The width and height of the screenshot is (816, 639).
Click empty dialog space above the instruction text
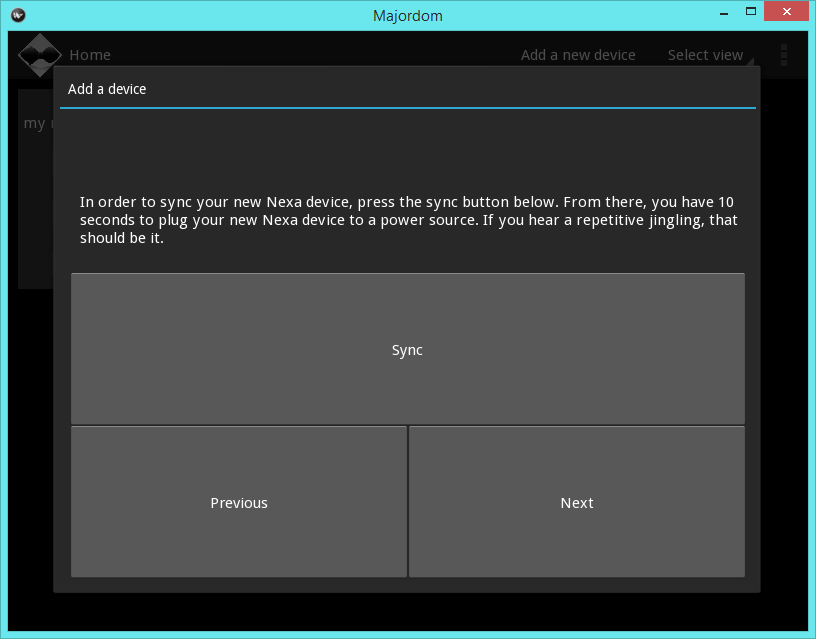coord(408,150)
